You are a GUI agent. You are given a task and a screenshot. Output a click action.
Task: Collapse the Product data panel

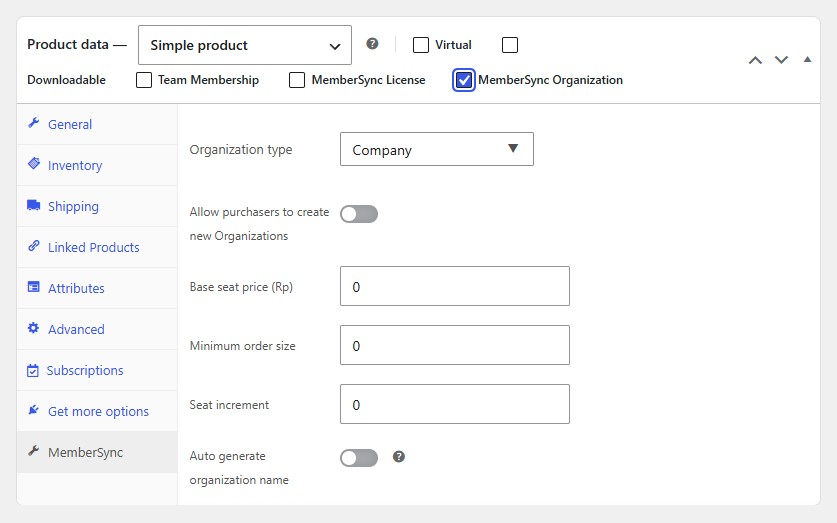(807, 59)
